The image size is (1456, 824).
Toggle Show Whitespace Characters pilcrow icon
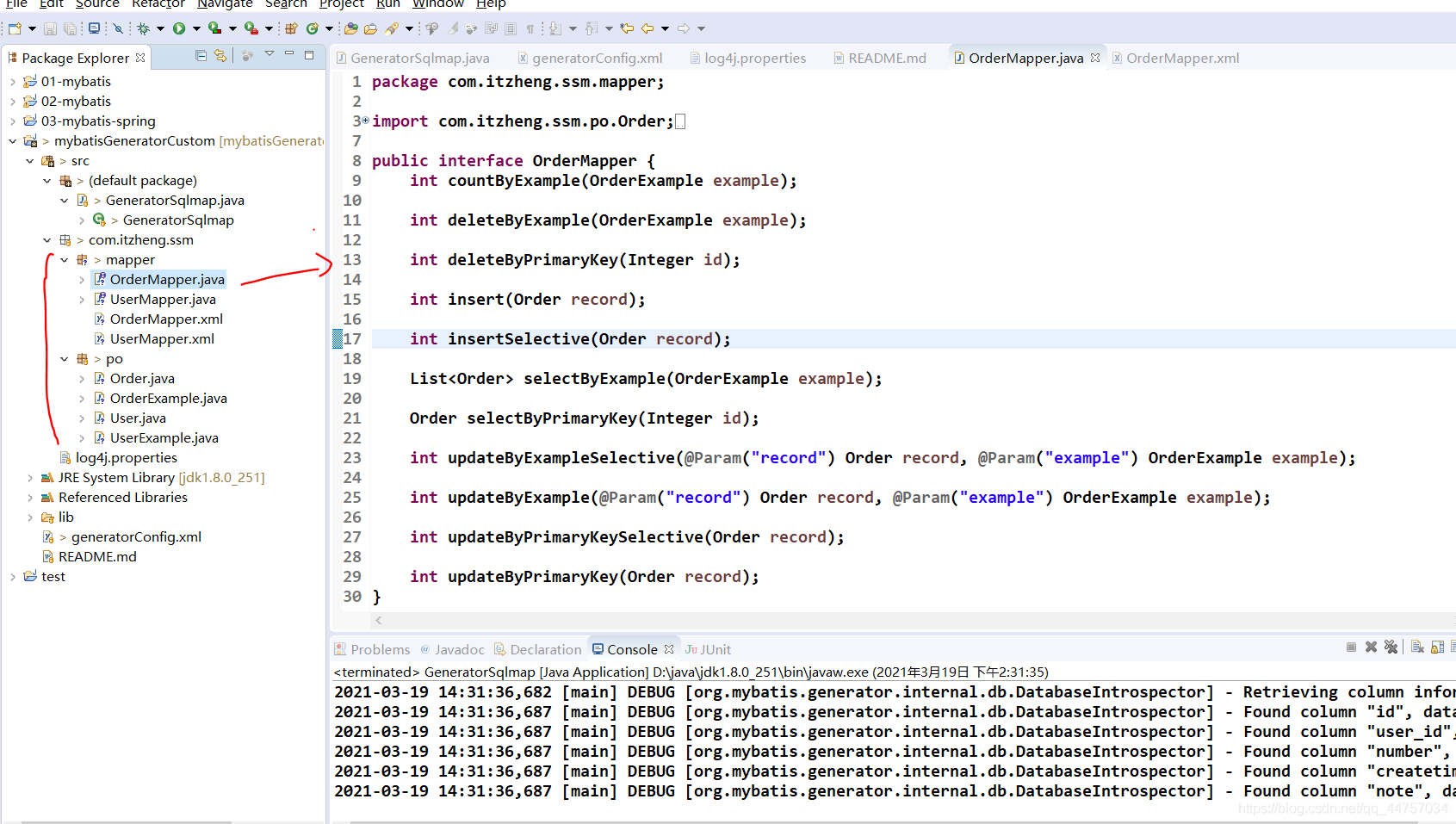click(x=530, y=28)
